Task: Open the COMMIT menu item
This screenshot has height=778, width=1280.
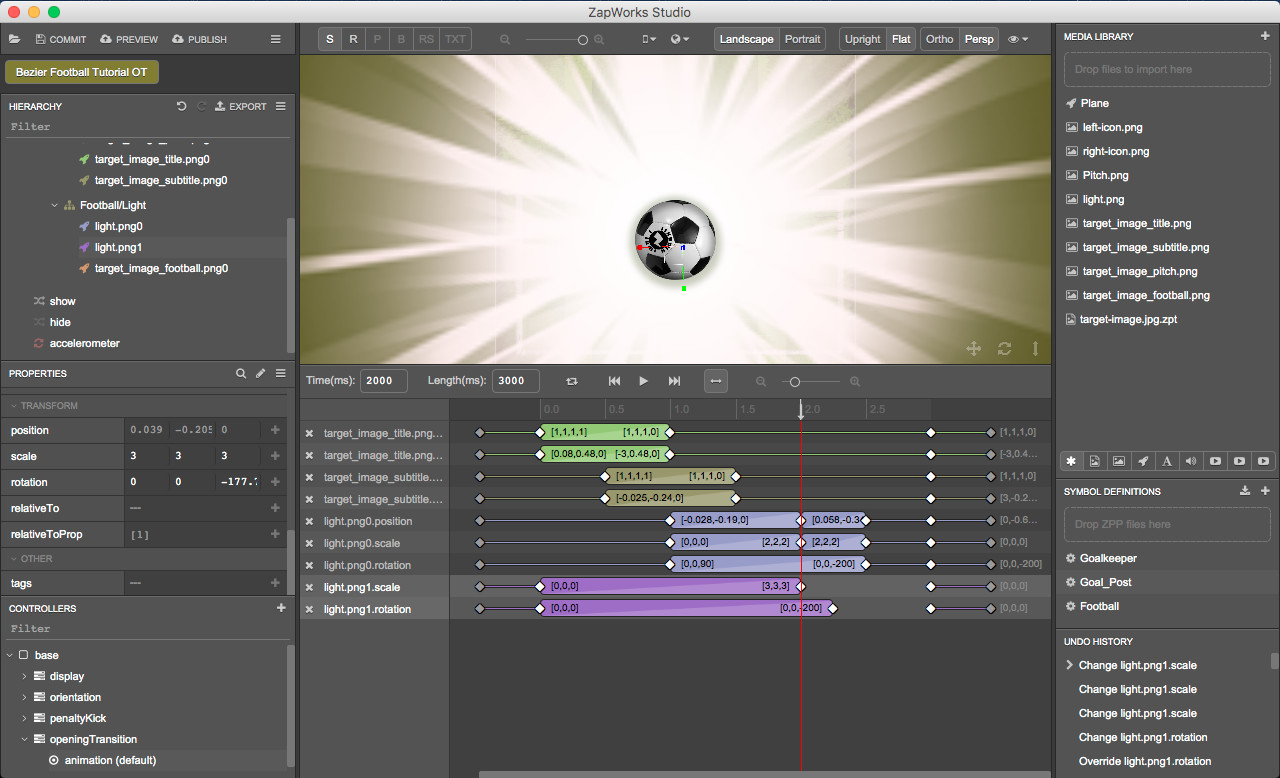Action: (61, 39)
